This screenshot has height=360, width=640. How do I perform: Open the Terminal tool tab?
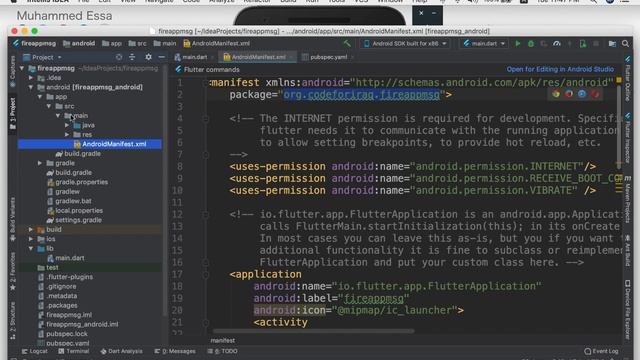73,351
